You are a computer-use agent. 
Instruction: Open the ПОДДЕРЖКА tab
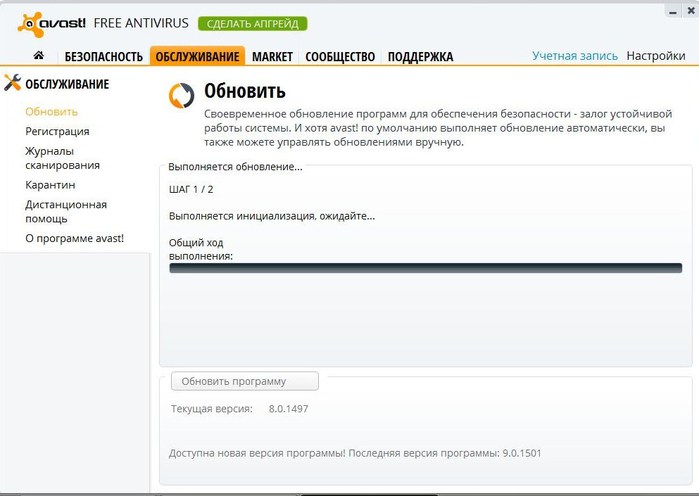[420, 57]
